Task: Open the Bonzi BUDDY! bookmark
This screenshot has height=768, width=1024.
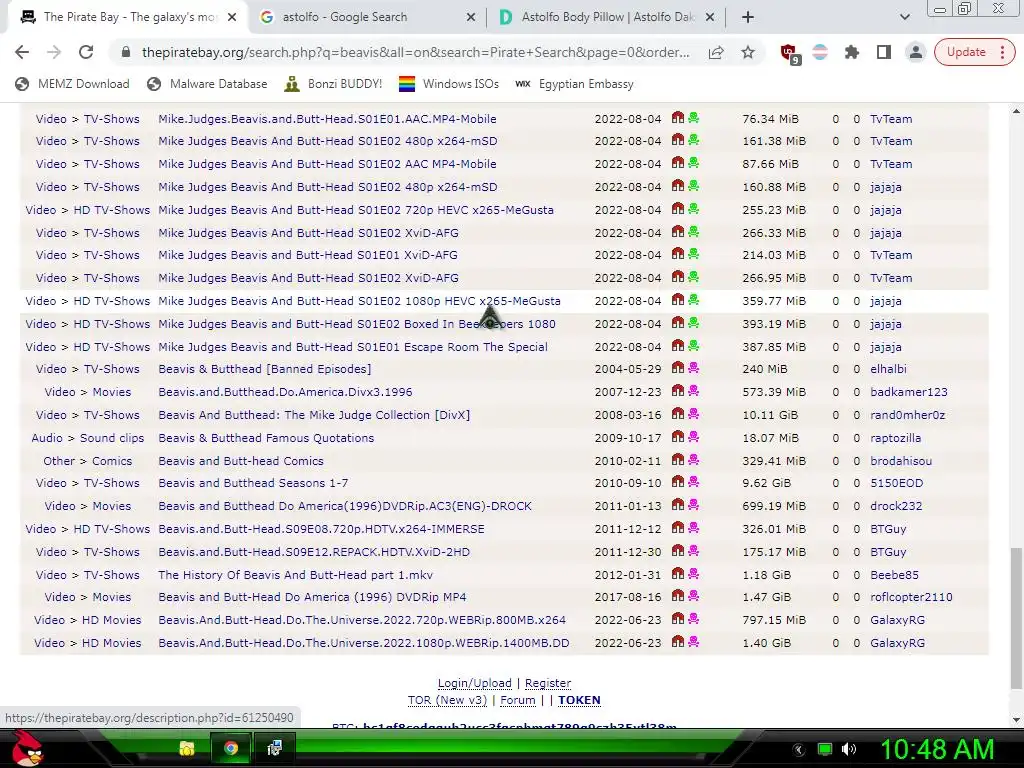Action: pos(333,84)
